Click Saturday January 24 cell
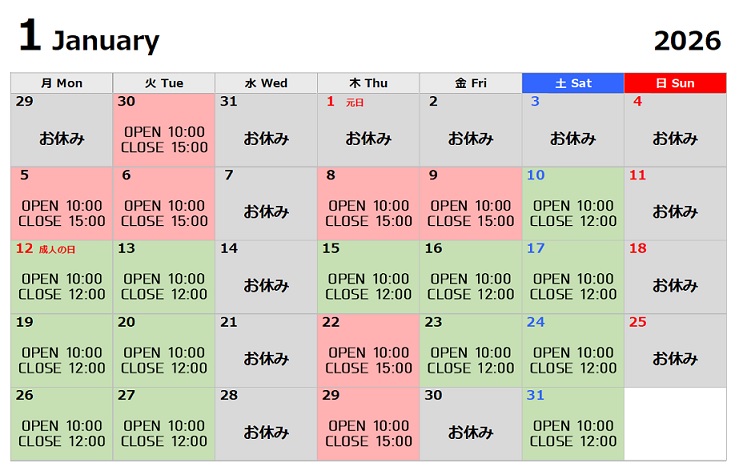739x471 pixels. [x=573, y=350]
